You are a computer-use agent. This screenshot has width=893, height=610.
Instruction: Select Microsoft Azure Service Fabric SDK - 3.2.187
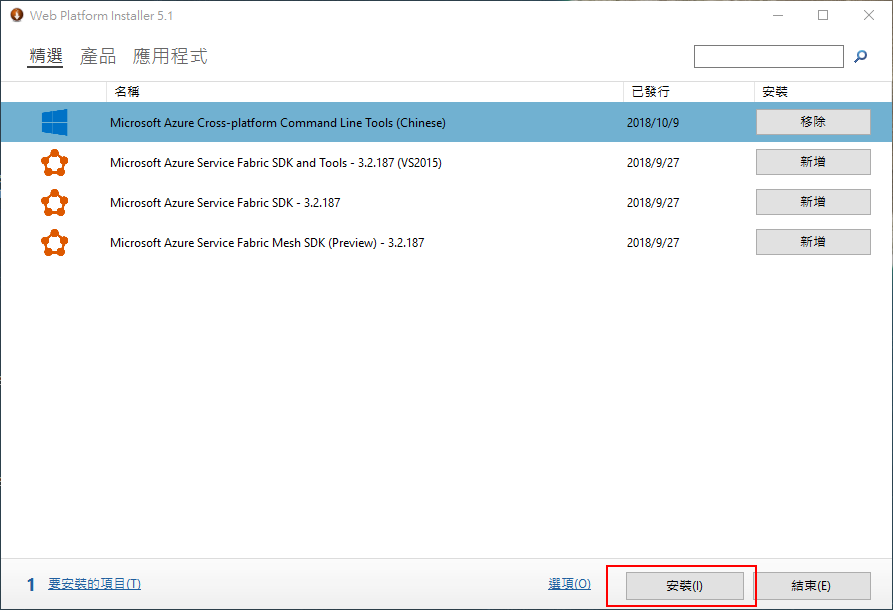(446, 202)
